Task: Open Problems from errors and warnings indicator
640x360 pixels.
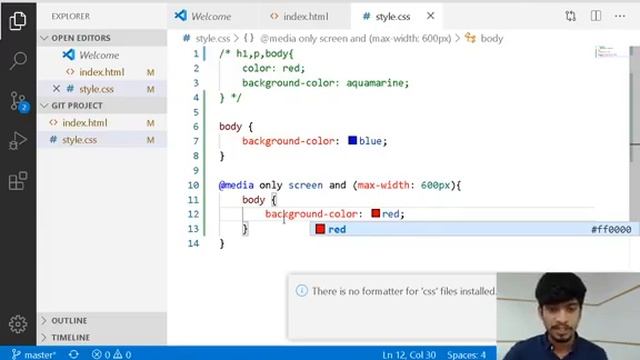Action: (x=111, y=354)
